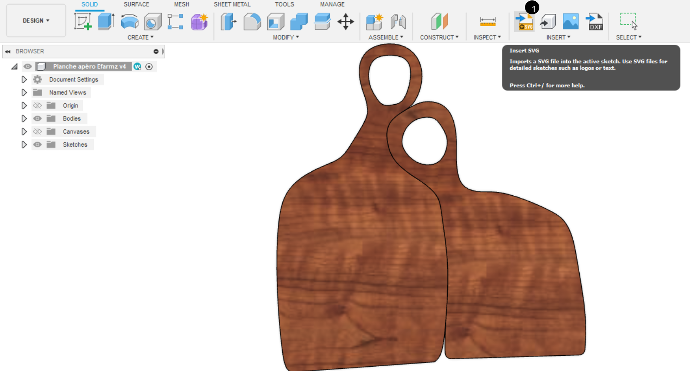Click the Insert DXF icon
Image resolution: width=690 pixels, height=371 pixels.
click(x=595, y=21)
